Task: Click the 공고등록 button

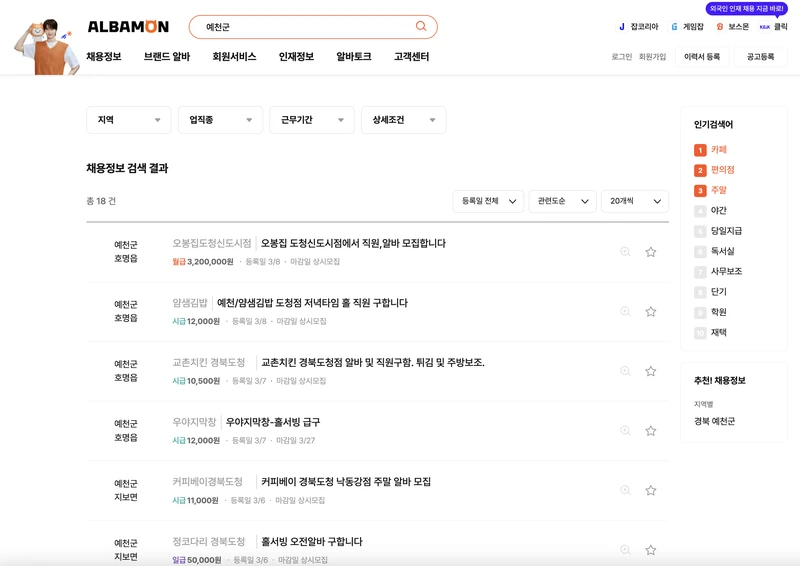Action: [760, 57]
